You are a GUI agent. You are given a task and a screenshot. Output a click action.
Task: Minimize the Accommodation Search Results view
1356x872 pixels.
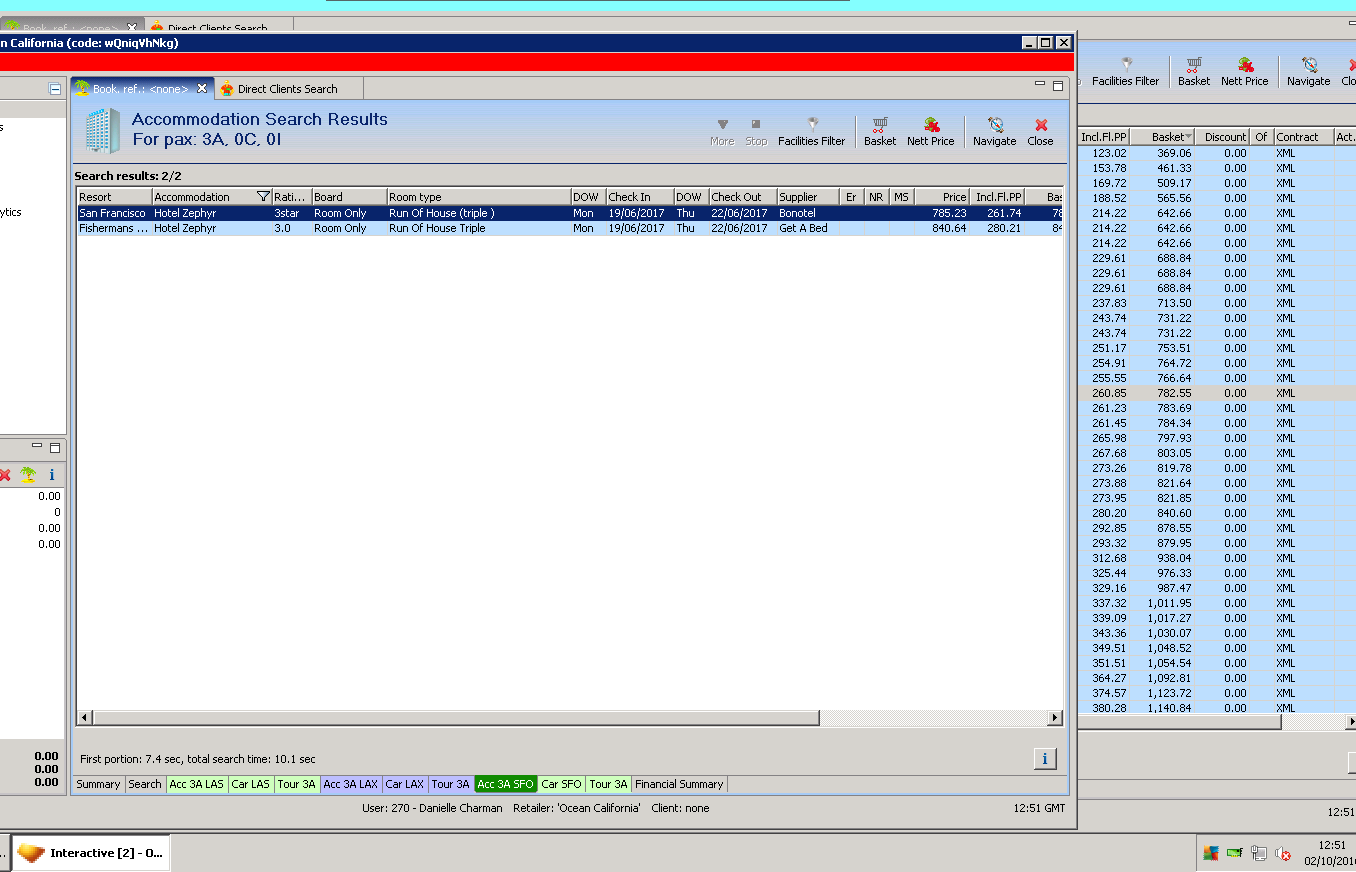click(x=1040, y=85)
